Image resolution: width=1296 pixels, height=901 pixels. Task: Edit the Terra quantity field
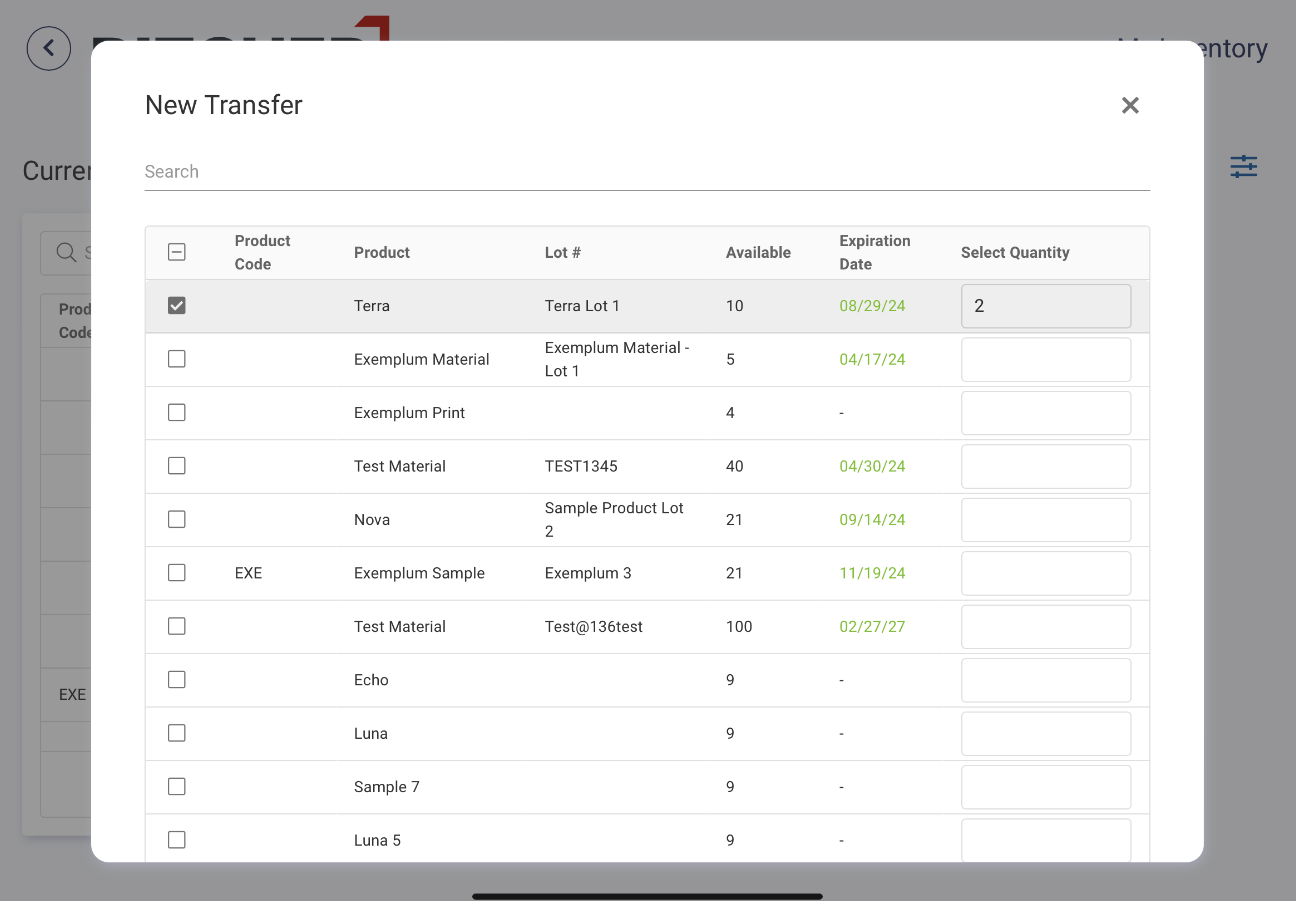coord(1045,306)
